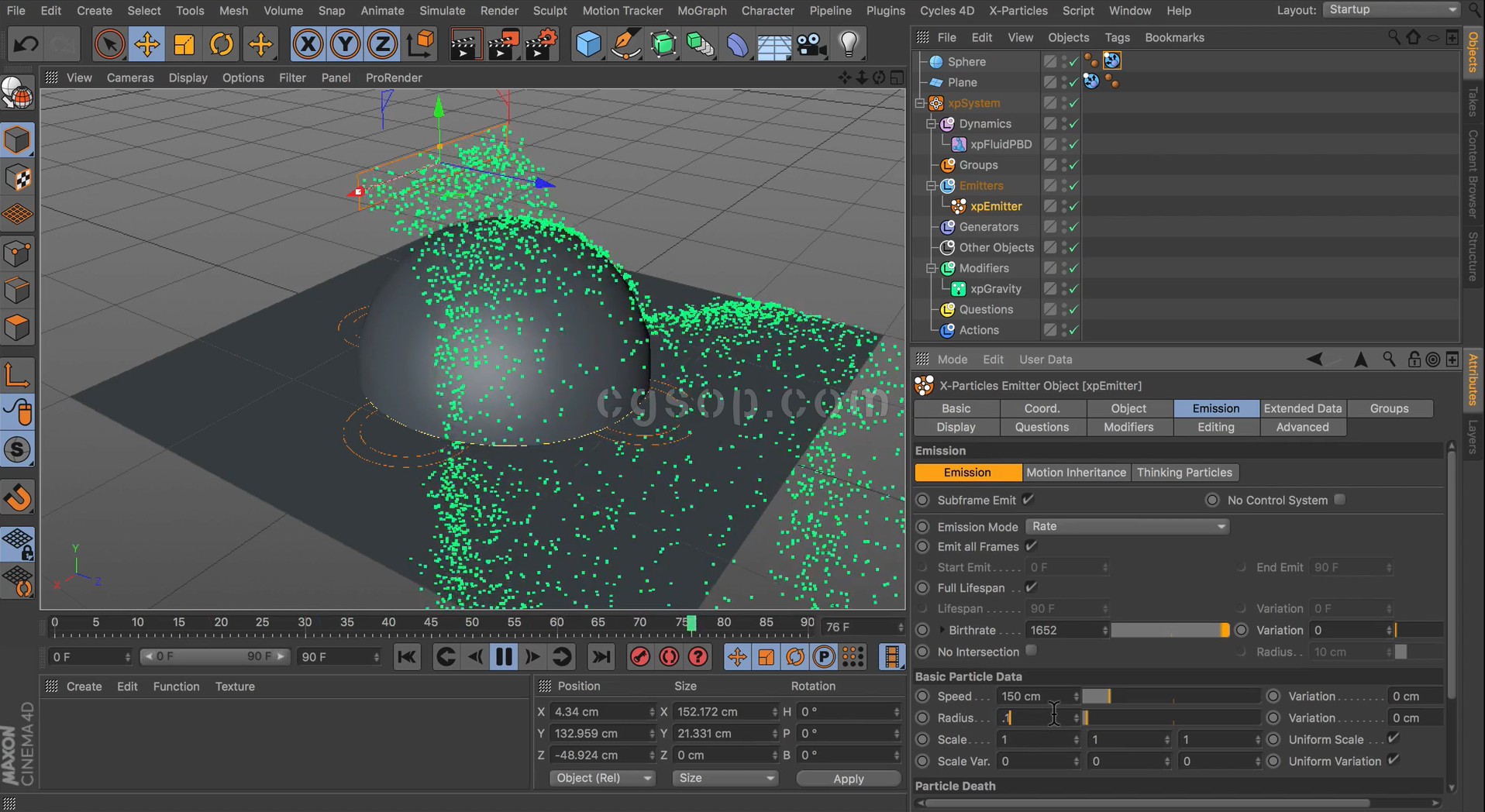This screenshot has width=1485, height=812.
Task: Select the Move tool in top toolbar
Action: tap(146, 44)
